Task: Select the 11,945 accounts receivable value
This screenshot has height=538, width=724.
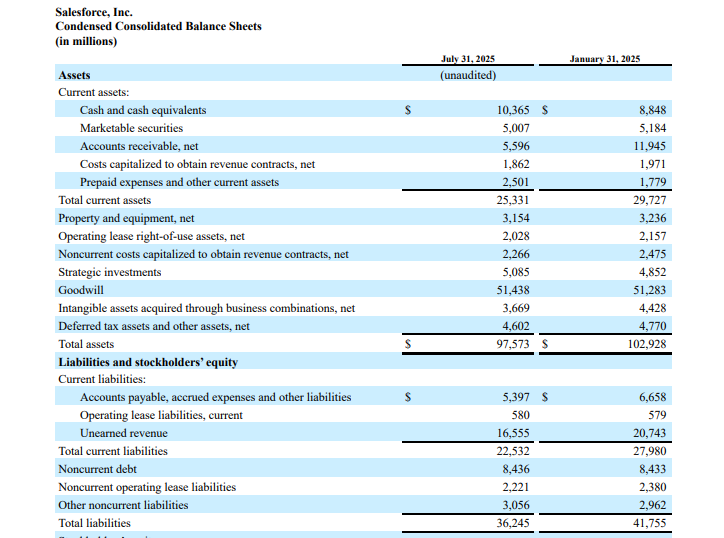Action: click(650, 146)
